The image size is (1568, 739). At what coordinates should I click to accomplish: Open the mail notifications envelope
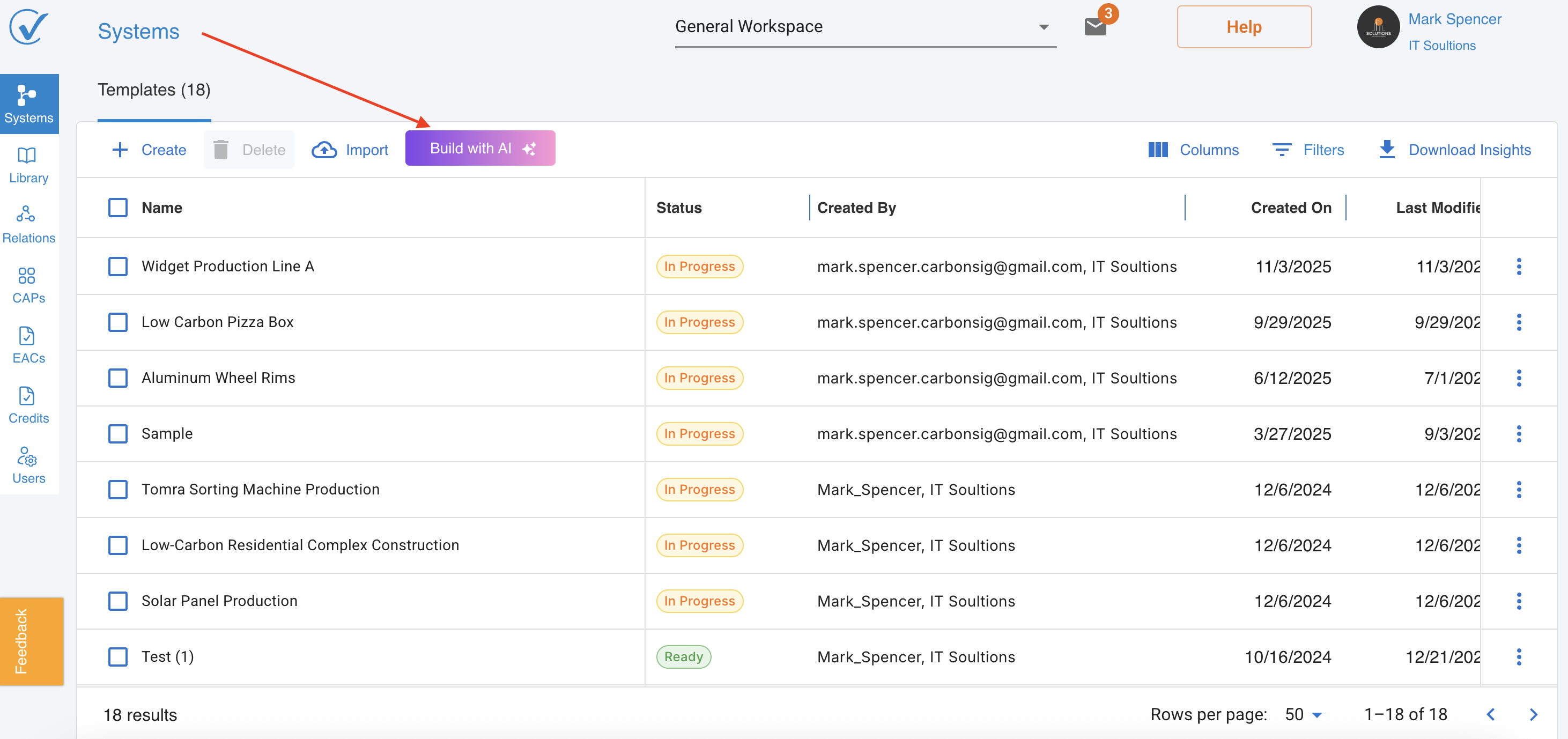point(1094,27)
